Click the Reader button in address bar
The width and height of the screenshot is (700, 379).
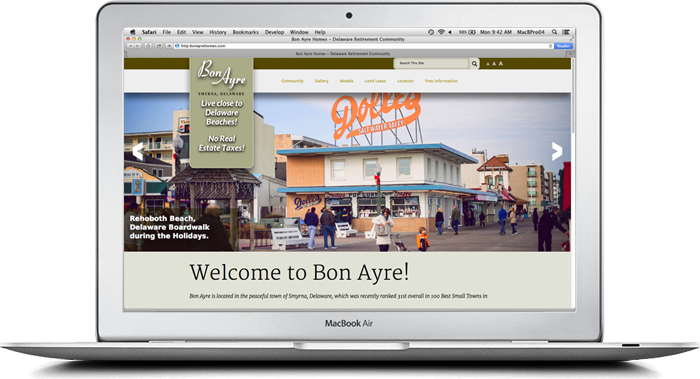click(563, 46)
